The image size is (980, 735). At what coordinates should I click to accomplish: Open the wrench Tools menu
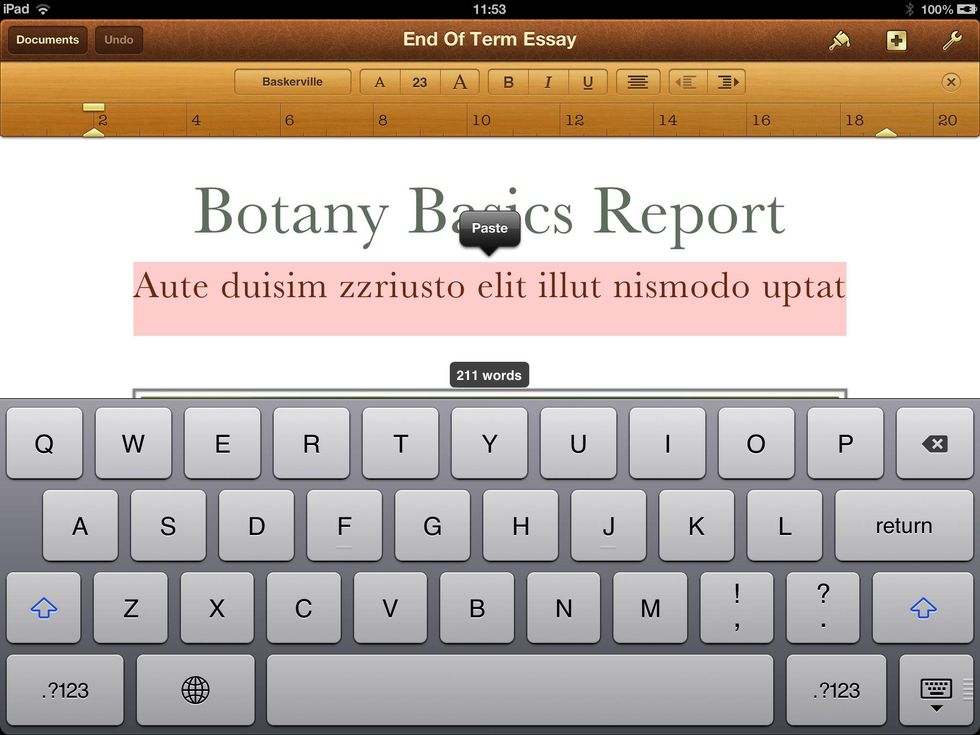click(x=952, y=41)
